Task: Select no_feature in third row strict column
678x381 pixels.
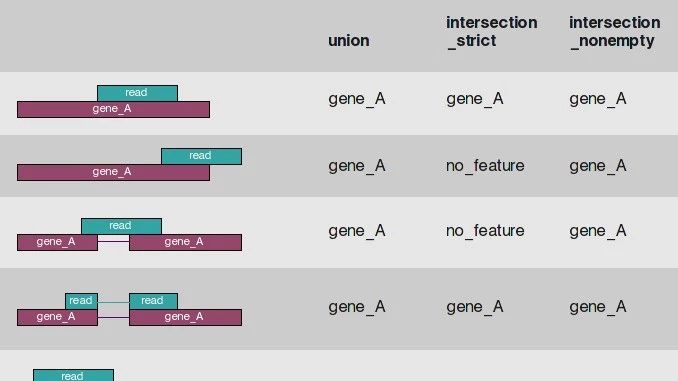Action: pos(485,231)
